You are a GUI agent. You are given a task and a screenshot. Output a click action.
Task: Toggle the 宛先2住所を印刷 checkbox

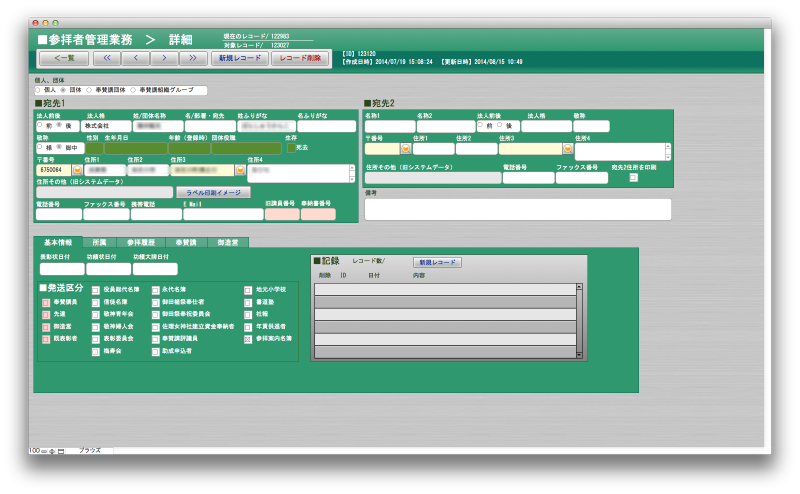point(633,178)
